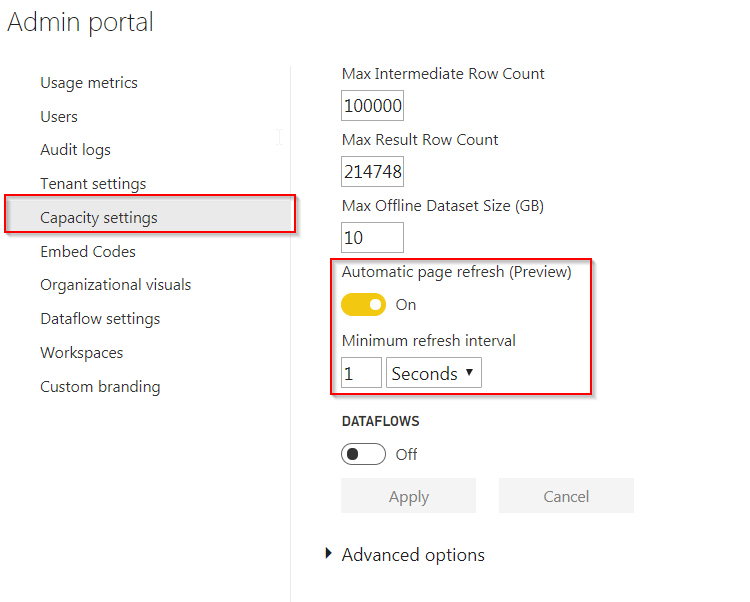Turn off Automatic page refresh toggle
This screenshot has width=750, height=602.
pos(364,305)
